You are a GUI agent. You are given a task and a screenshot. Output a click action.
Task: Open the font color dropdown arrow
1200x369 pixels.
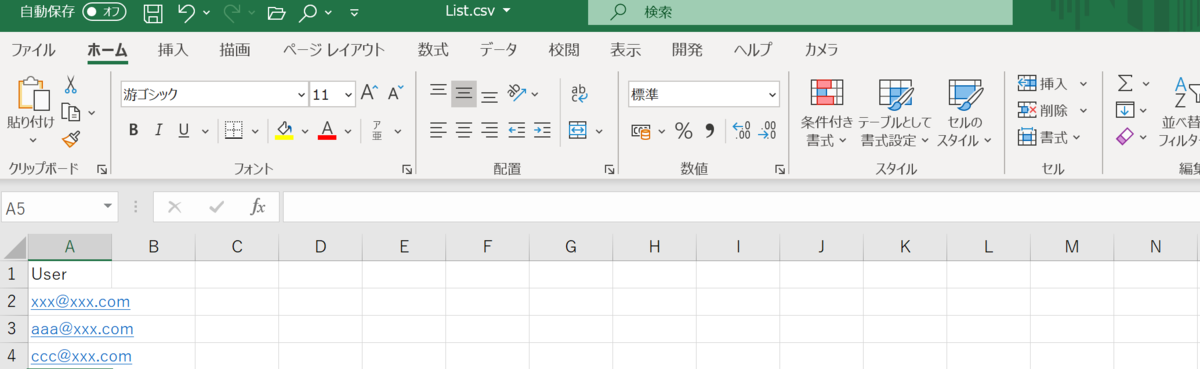pos(347,131)
